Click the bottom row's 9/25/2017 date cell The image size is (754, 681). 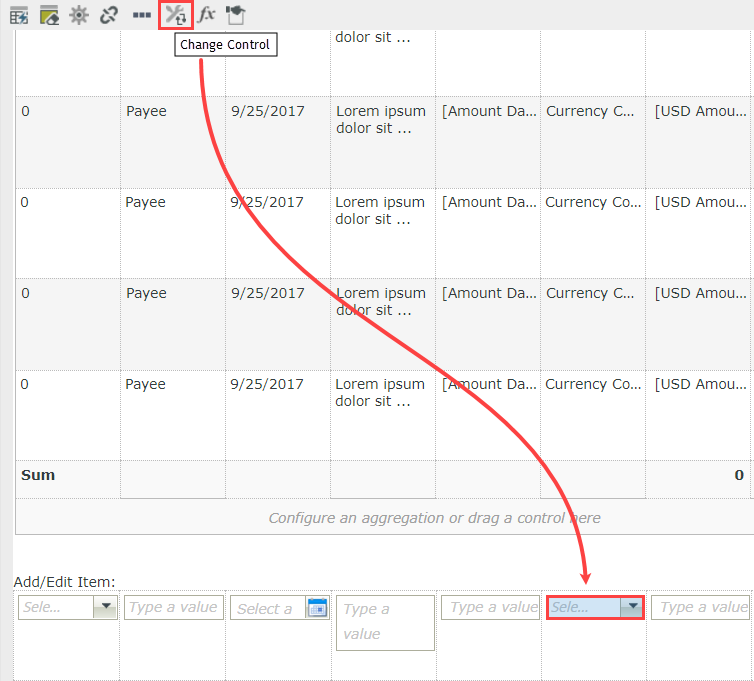(267, 384)
